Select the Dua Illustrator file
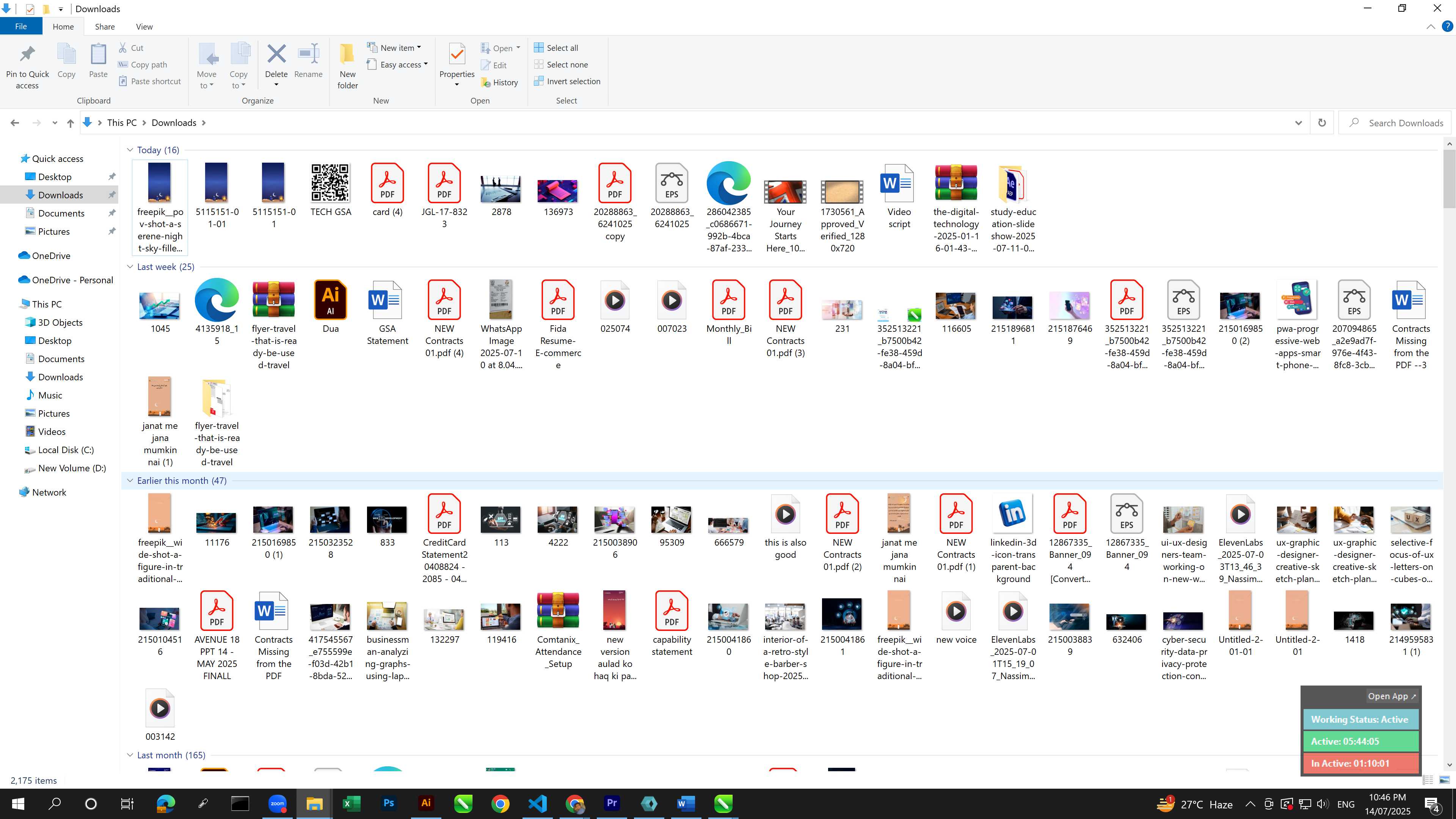This screenshot has height=819, width=1456. pos(330,307)
